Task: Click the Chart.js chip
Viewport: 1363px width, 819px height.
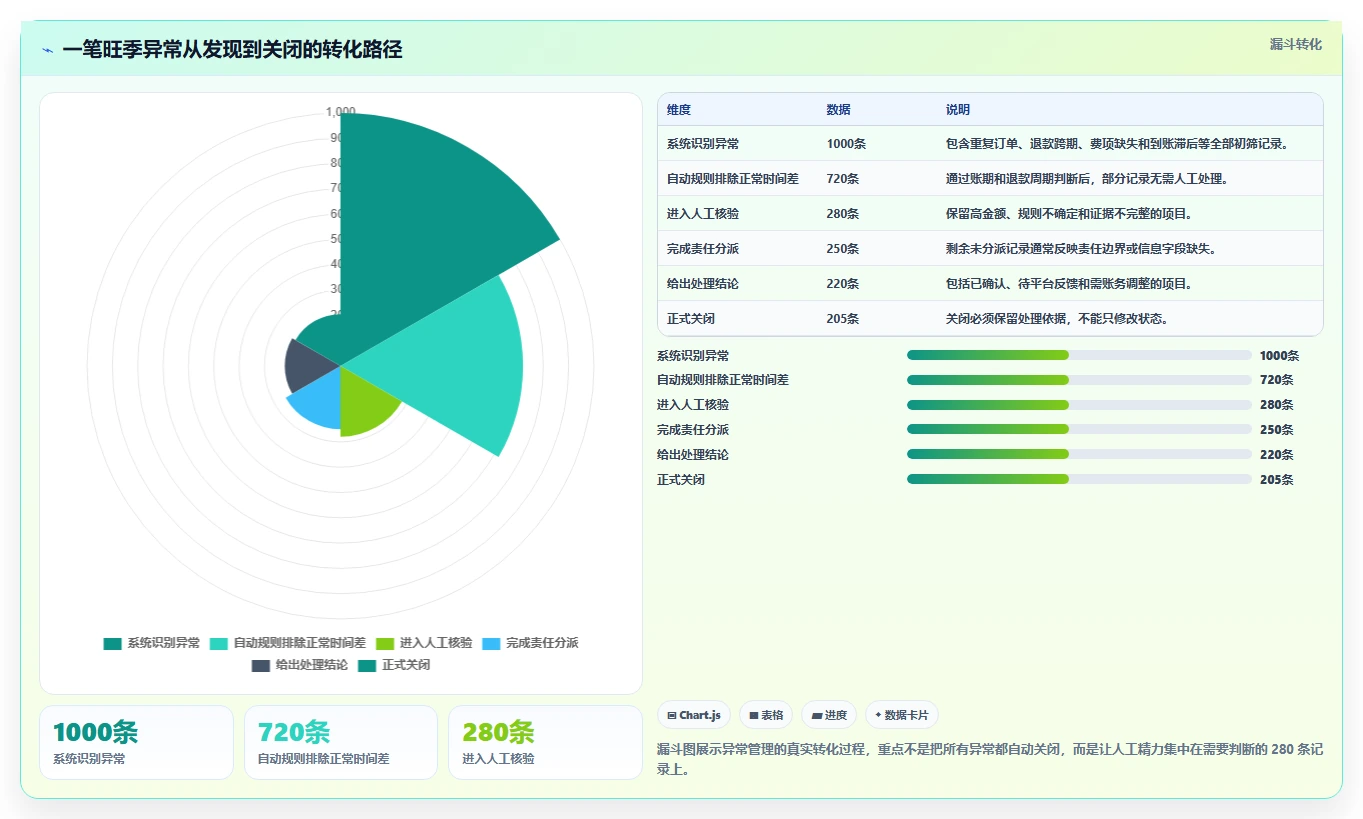Action: [x=694, y=715]
